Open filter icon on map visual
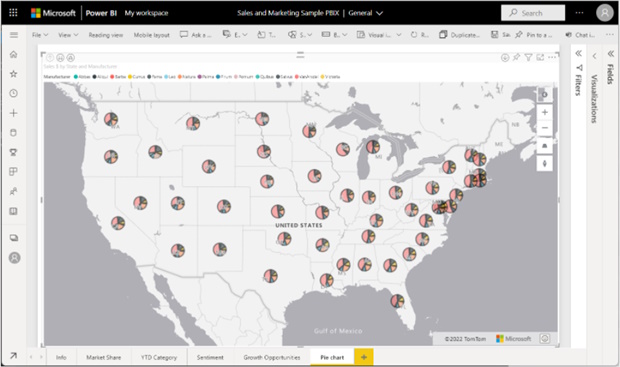The width and height of the screenshot is (620, 367). (x=528, y=58)
